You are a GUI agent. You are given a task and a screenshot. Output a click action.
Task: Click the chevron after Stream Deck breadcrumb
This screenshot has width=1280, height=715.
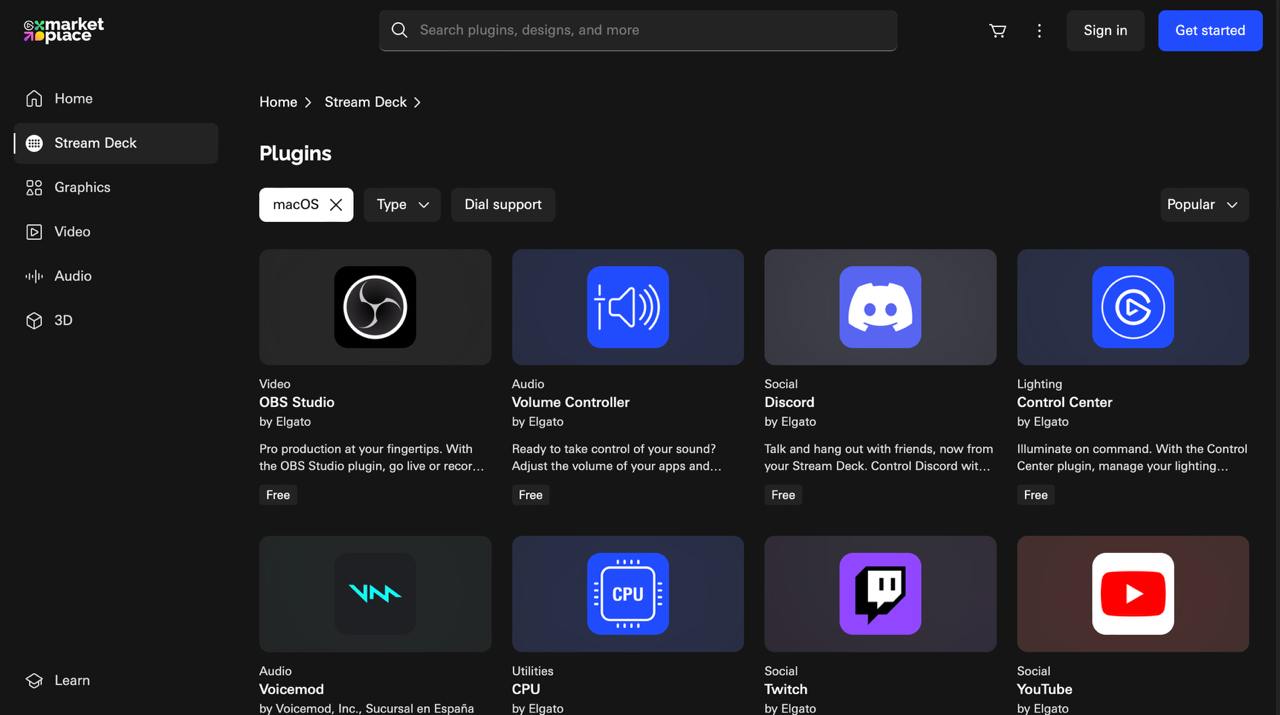(x=417, y=102)
